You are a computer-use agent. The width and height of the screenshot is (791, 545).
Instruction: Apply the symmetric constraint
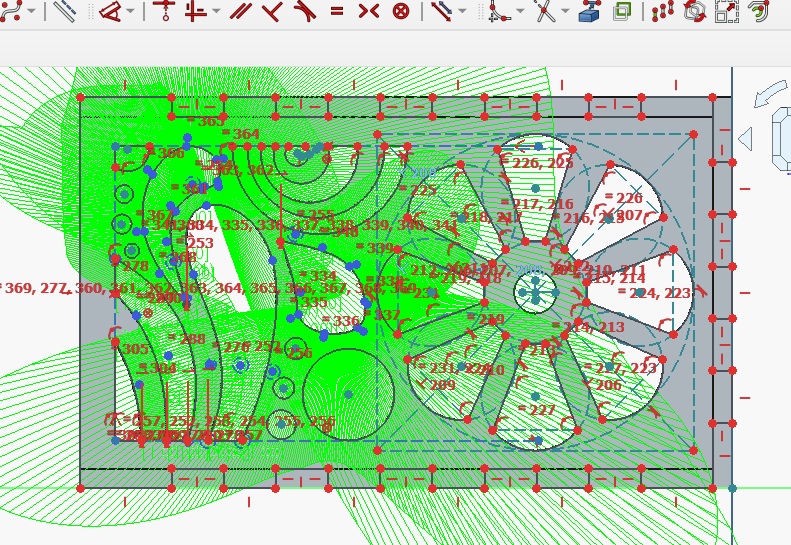point(368,11)
